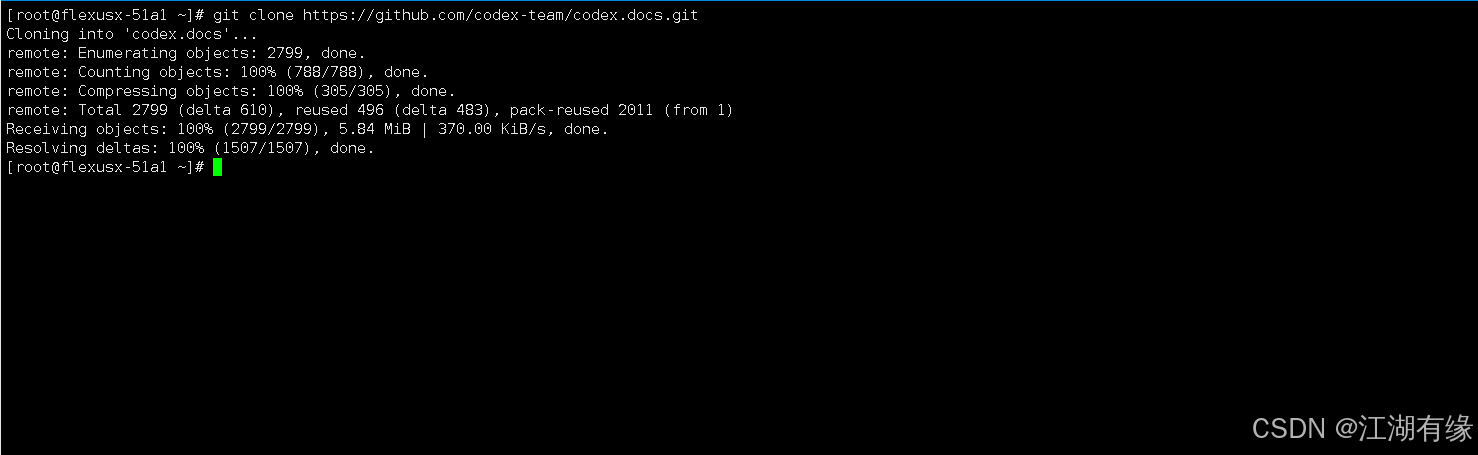This screenshot has height=455, width=1478.
Task: Click the 'reused 496 (delta 483)' text
Action: (397, 110)
